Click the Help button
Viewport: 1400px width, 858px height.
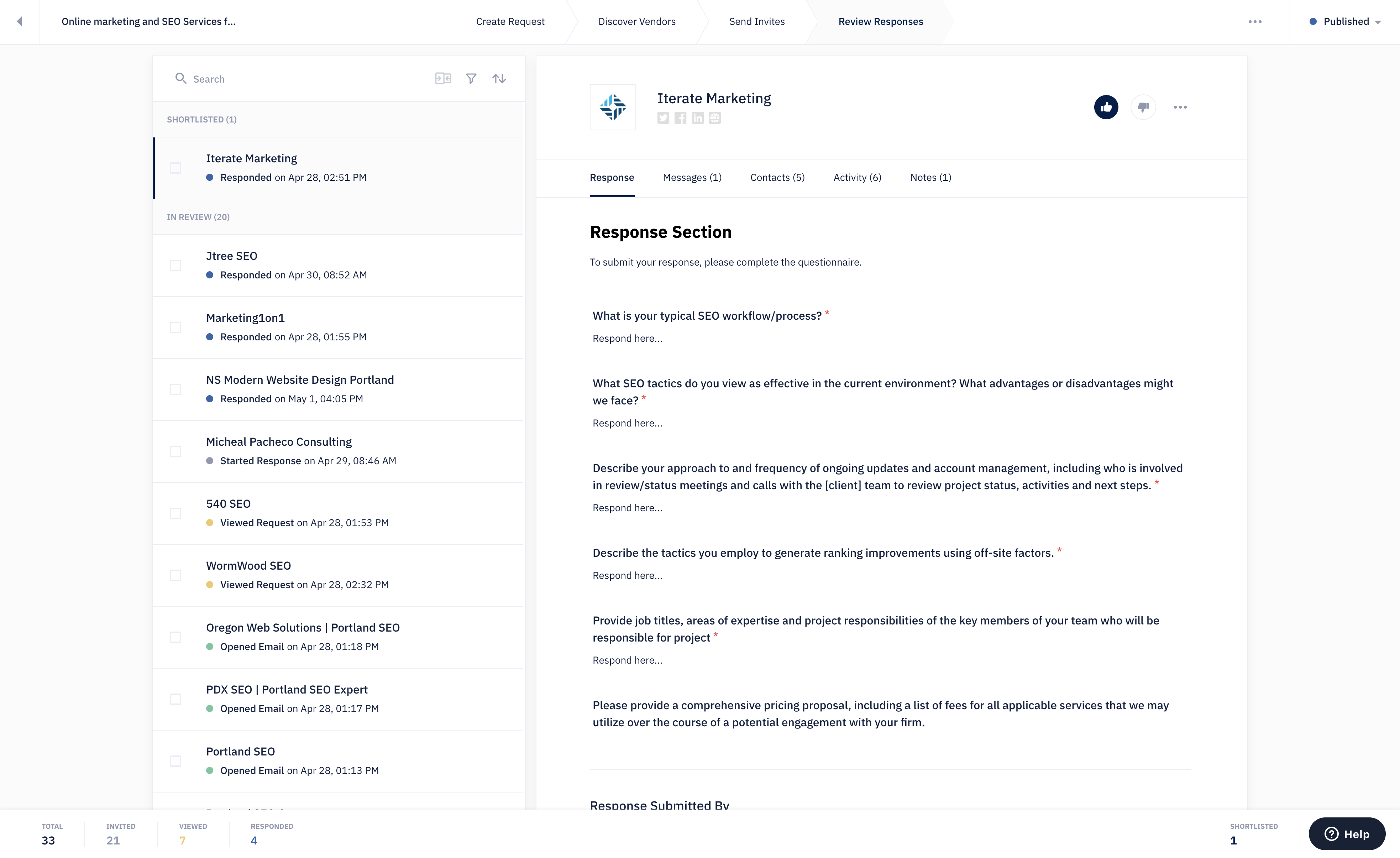1347,833
